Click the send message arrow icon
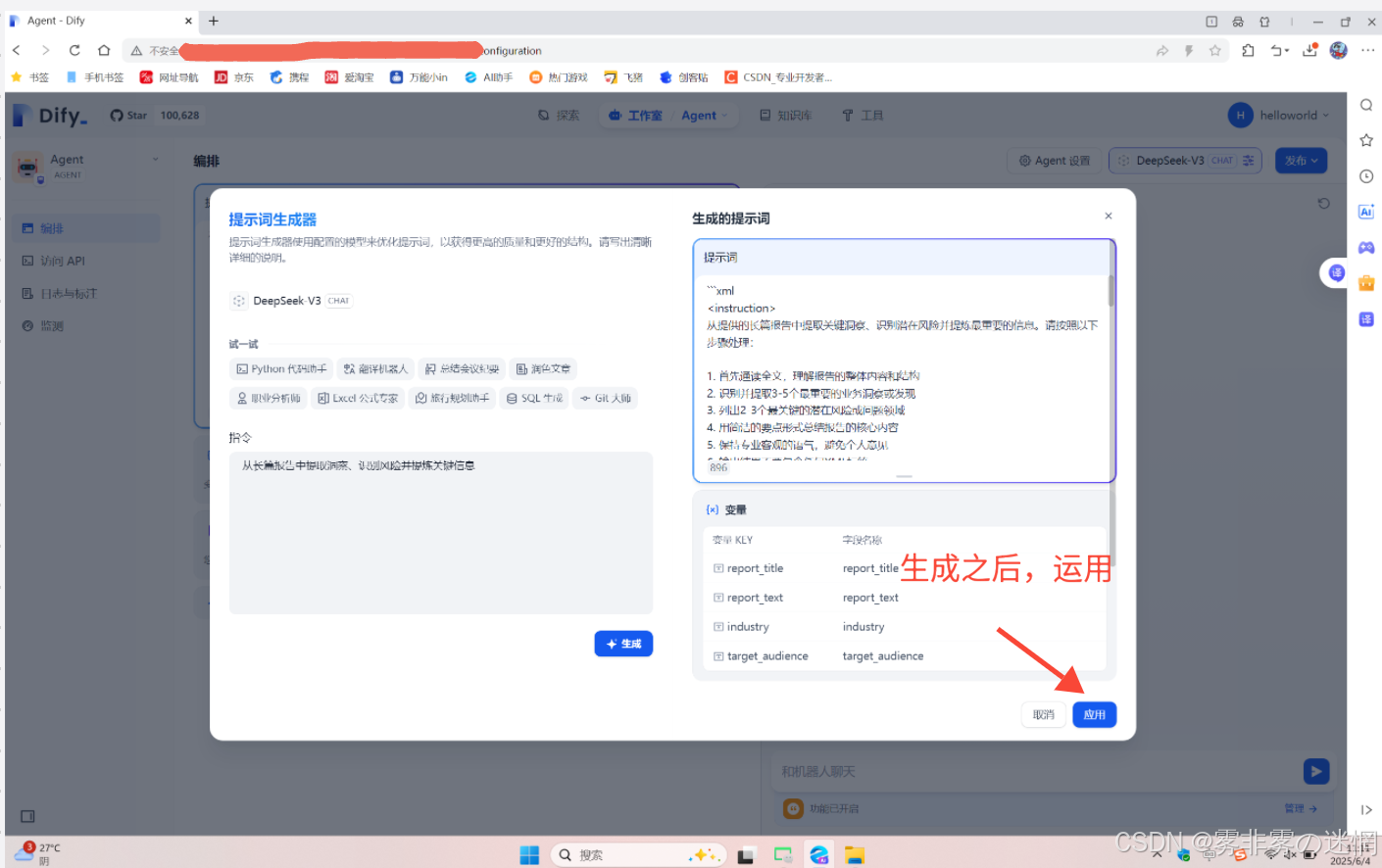1382x868 pixels. click(1315, 771)
